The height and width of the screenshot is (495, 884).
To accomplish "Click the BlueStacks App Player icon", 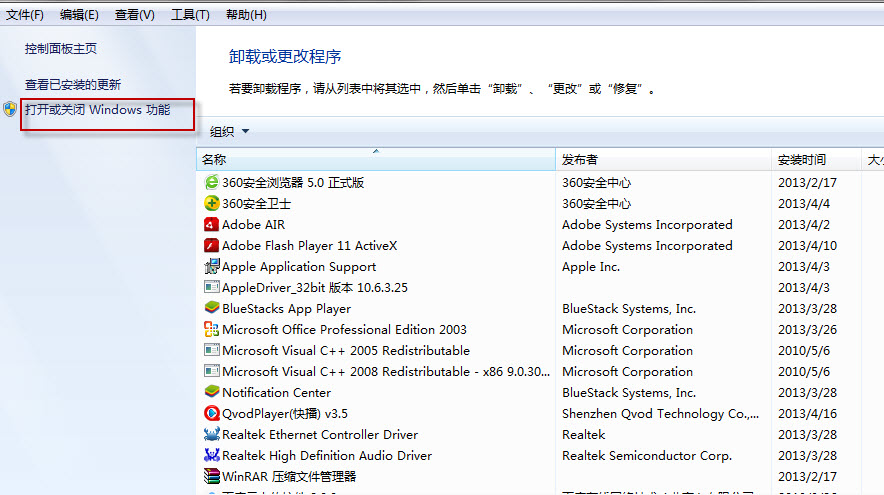I will pyautogui.click(x=211, y=309).
